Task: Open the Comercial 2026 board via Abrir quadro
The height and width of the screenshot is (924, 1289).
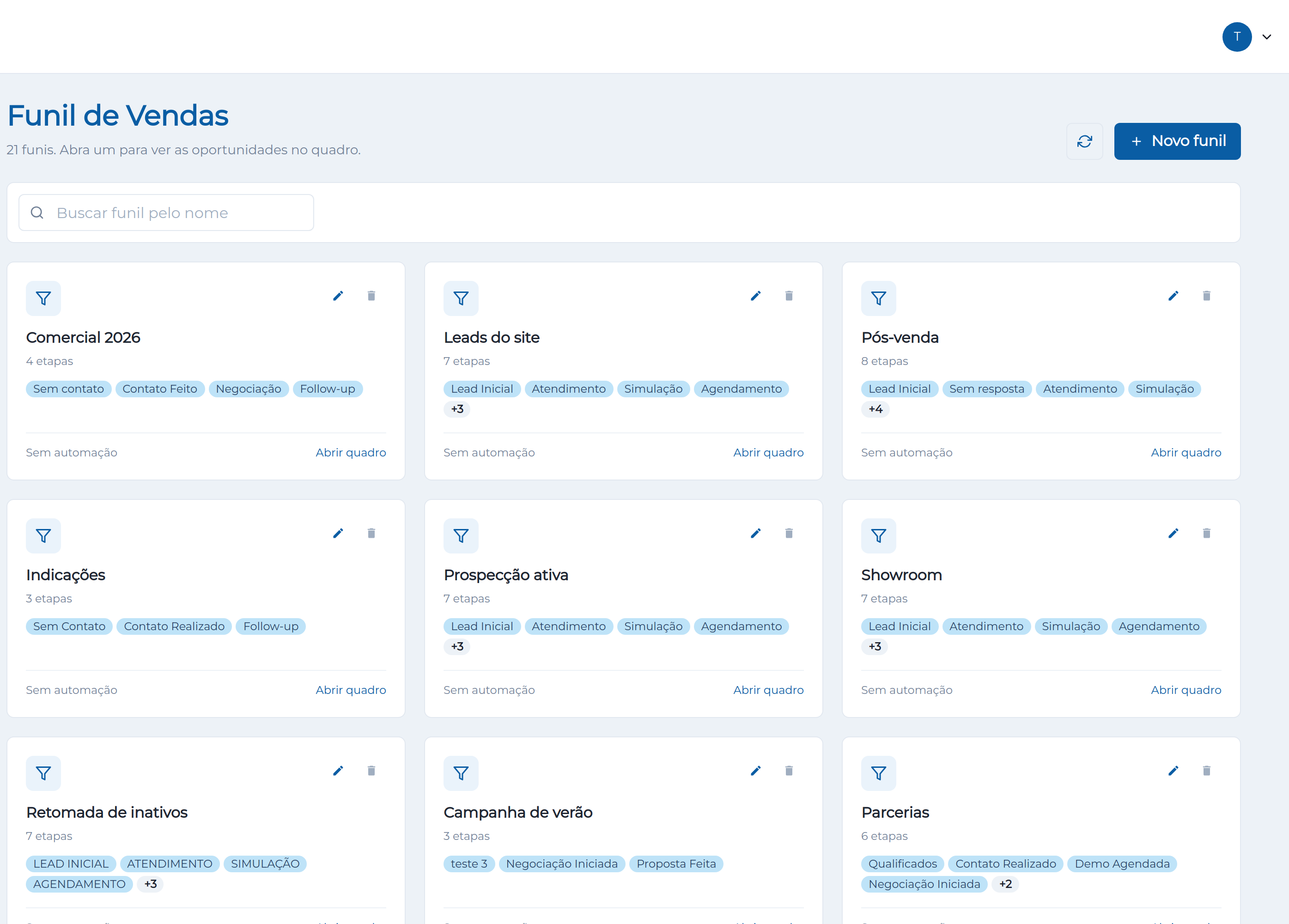Action: (x=351, y=453)
